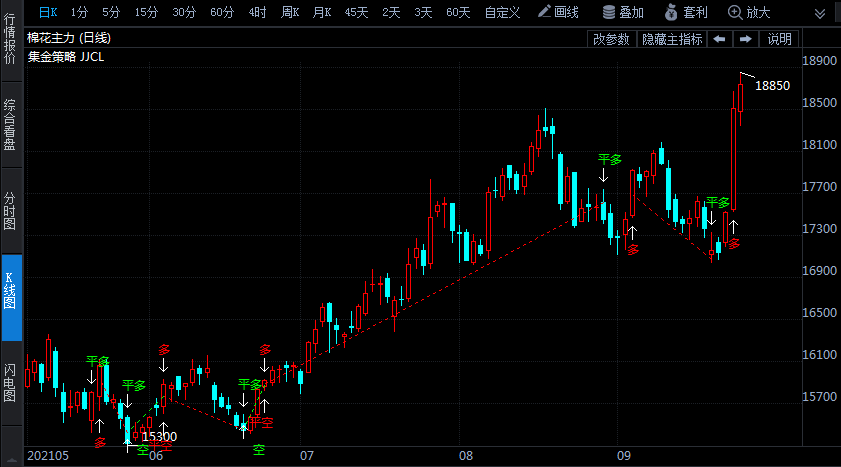The height and width of the screenshot is (467, 841).
Task: Switch to the 60天 period
Action: 458,12
